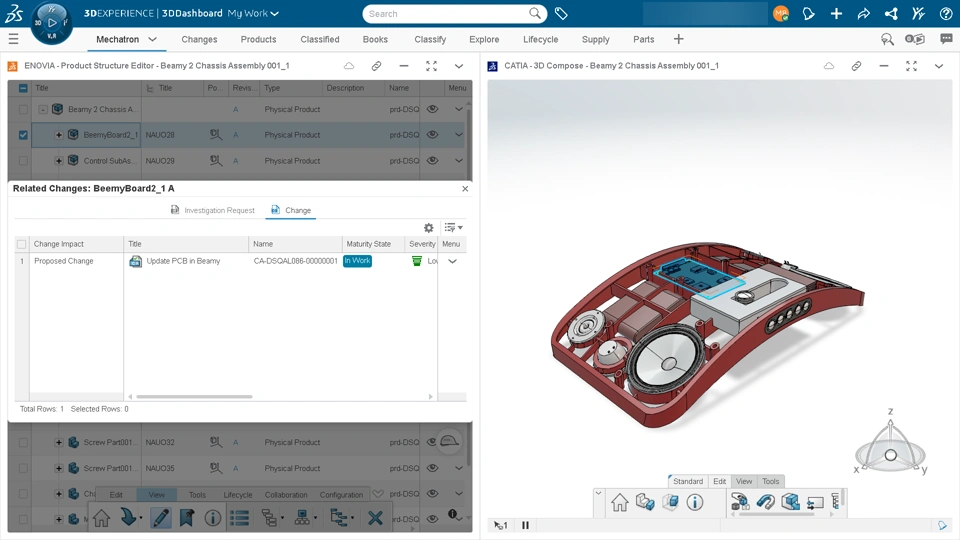960x540 pixels.
Task: Open the chat bubble icon in the tab bar
Action: pos(946,39)
